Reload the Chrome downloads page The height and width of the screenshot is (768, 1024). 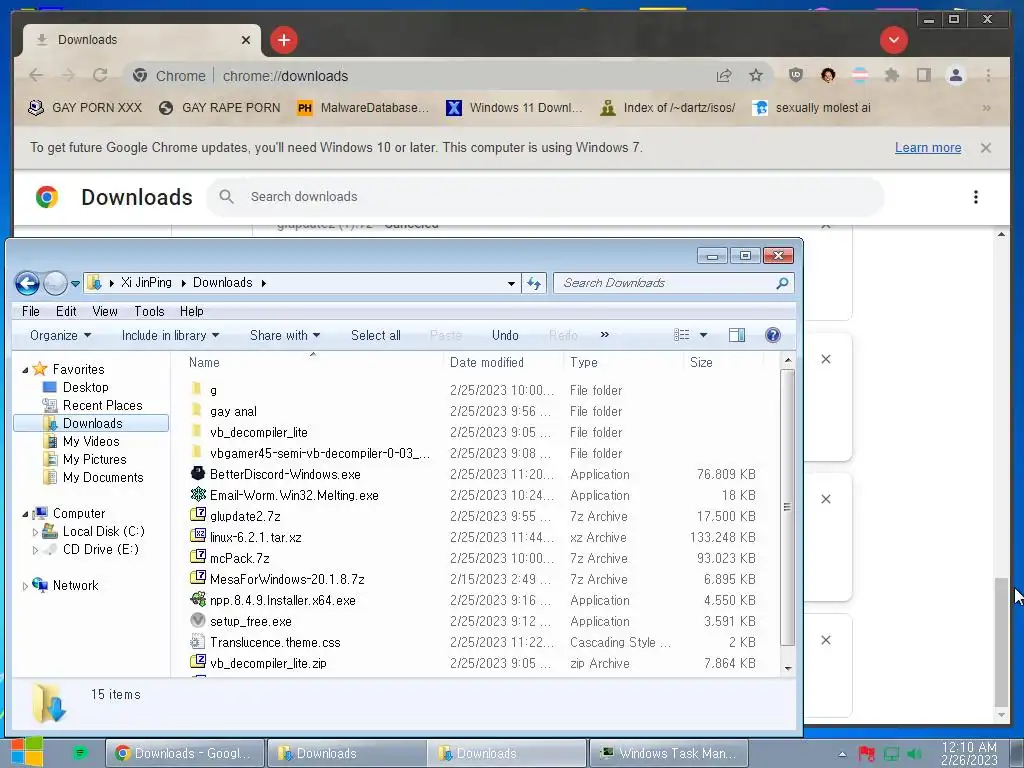point(100,76)
